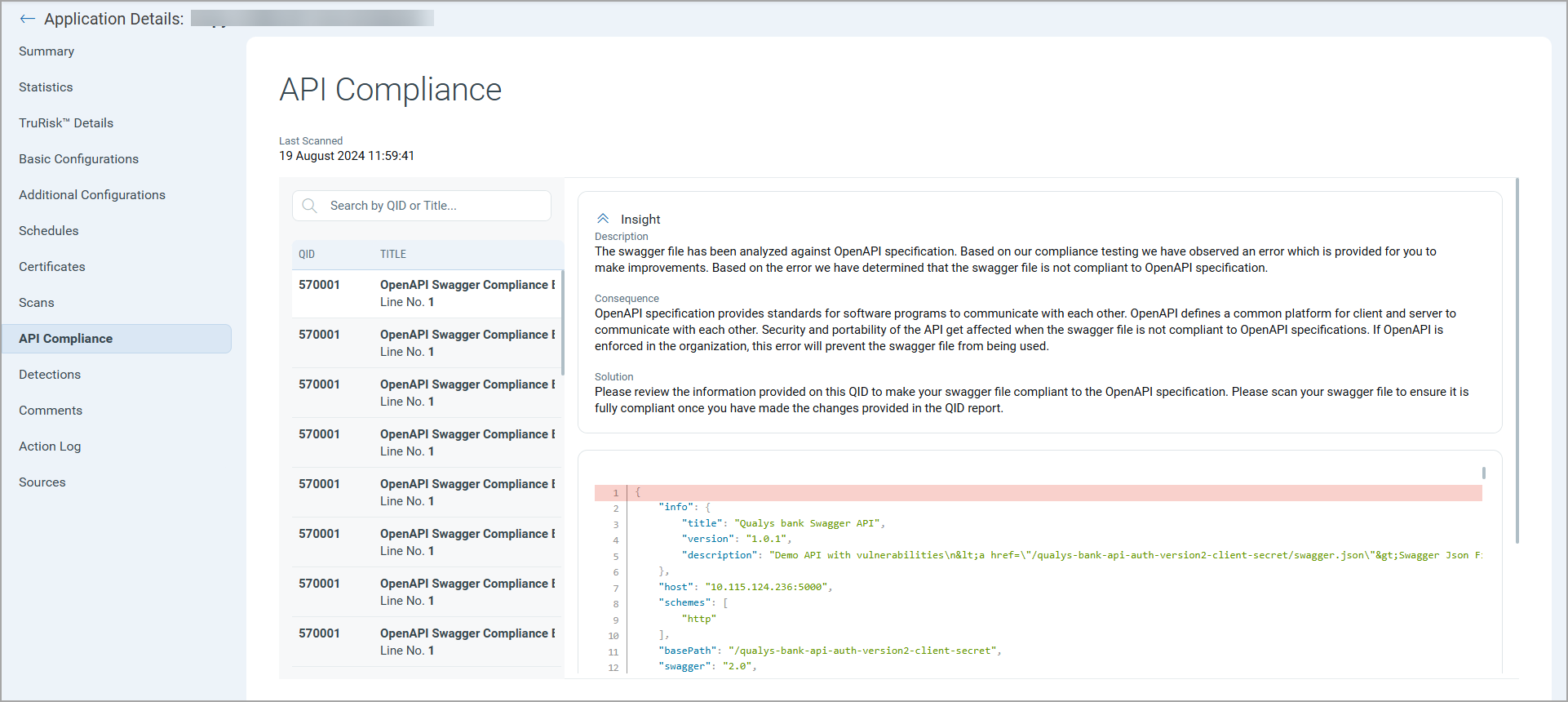The width and height of the screenshot is (1568, 702).
Task: Open the Action Log section
Action: tap(50, 447)
